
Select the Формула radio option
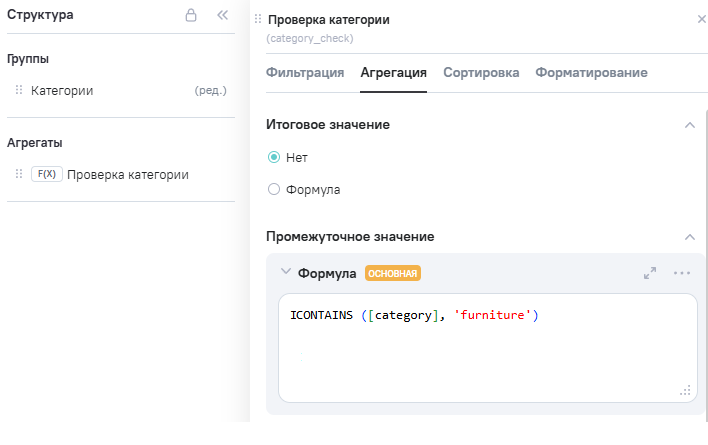click(274, 189)
